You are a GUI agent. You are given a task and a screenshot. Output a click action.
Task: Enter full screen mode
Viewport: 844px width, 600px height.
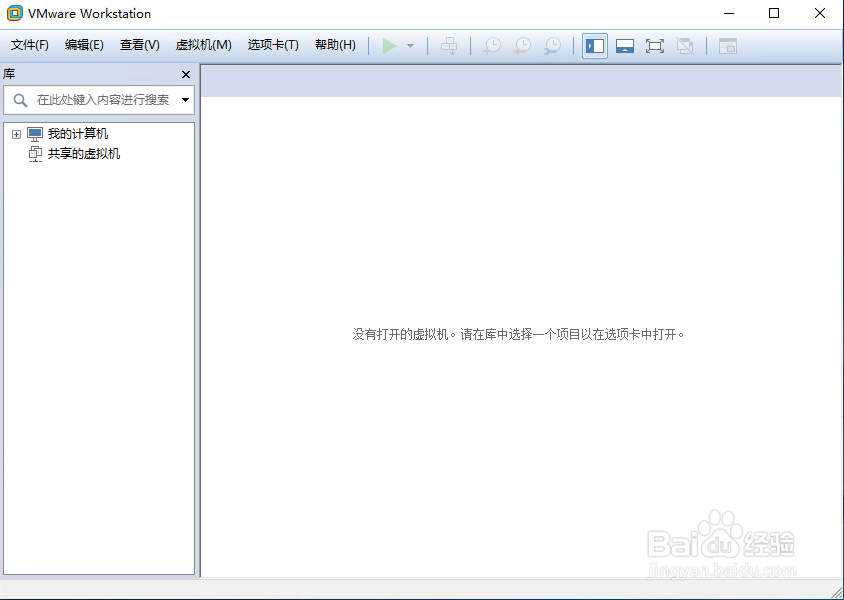(x=654, y=45)
